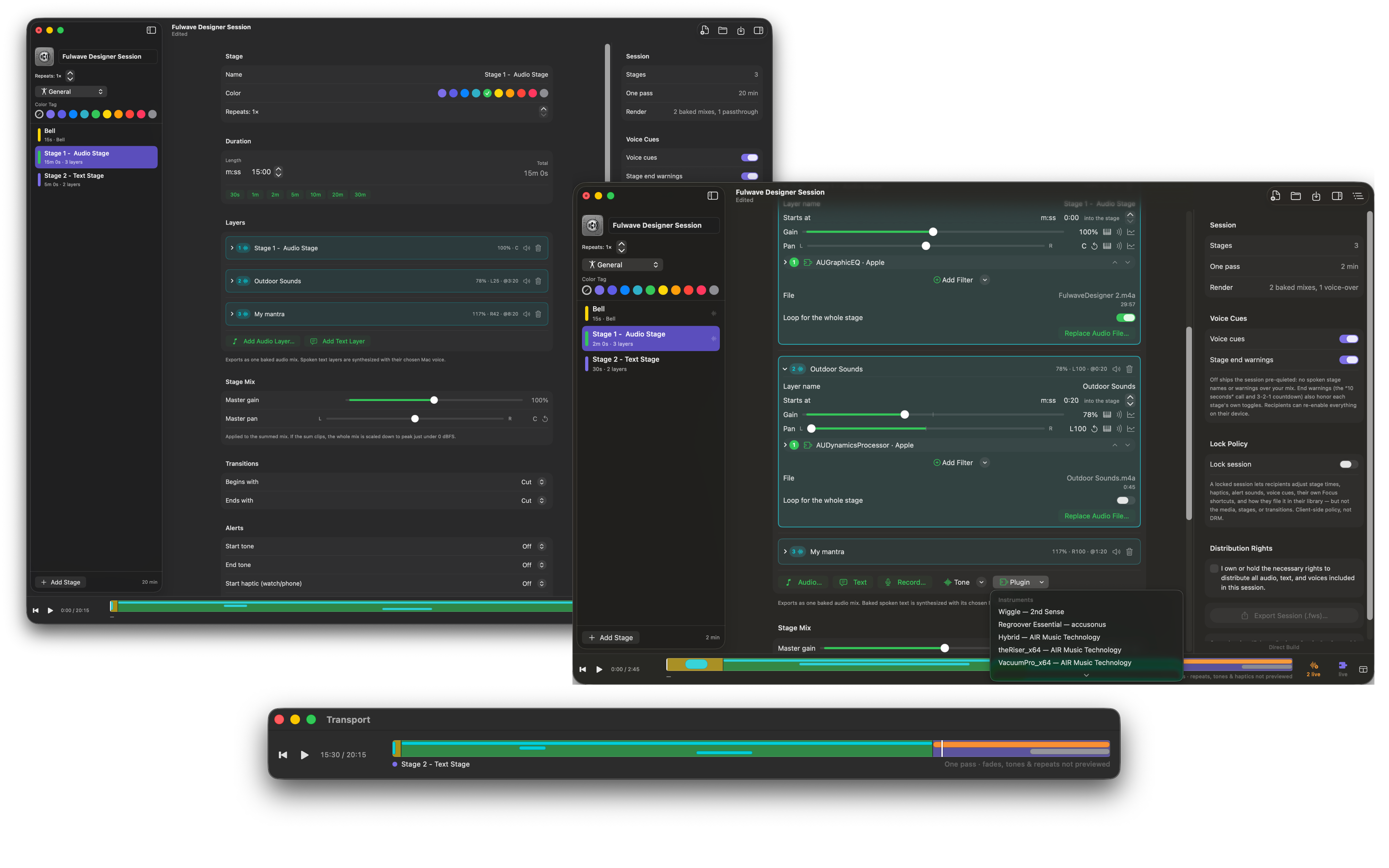Viewport: 1389px width, 868px height.
Task: Click the export download icon in back window toolbar
Action: click(740, 31)
